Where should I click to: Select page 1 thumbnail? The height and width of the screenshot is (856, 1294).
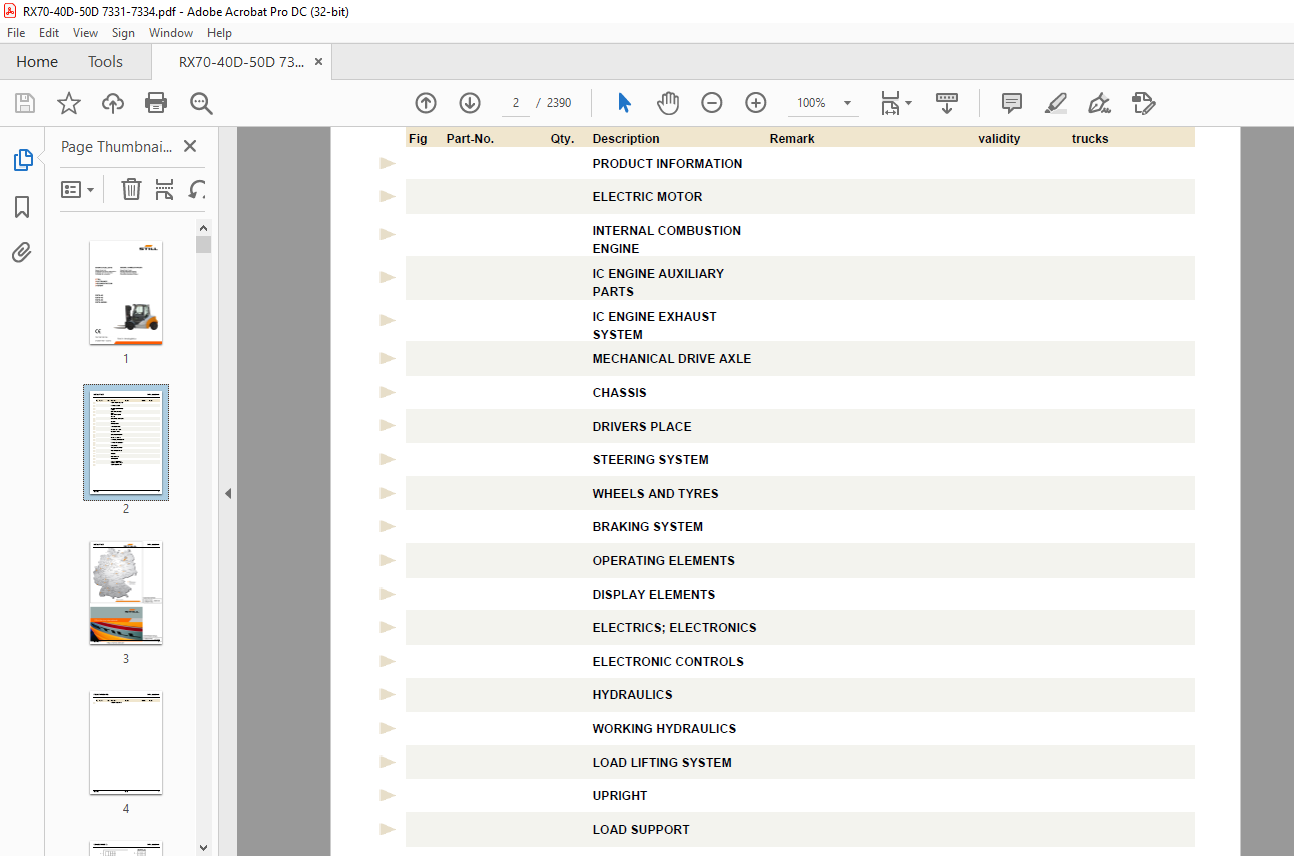[x=126, y=293]
